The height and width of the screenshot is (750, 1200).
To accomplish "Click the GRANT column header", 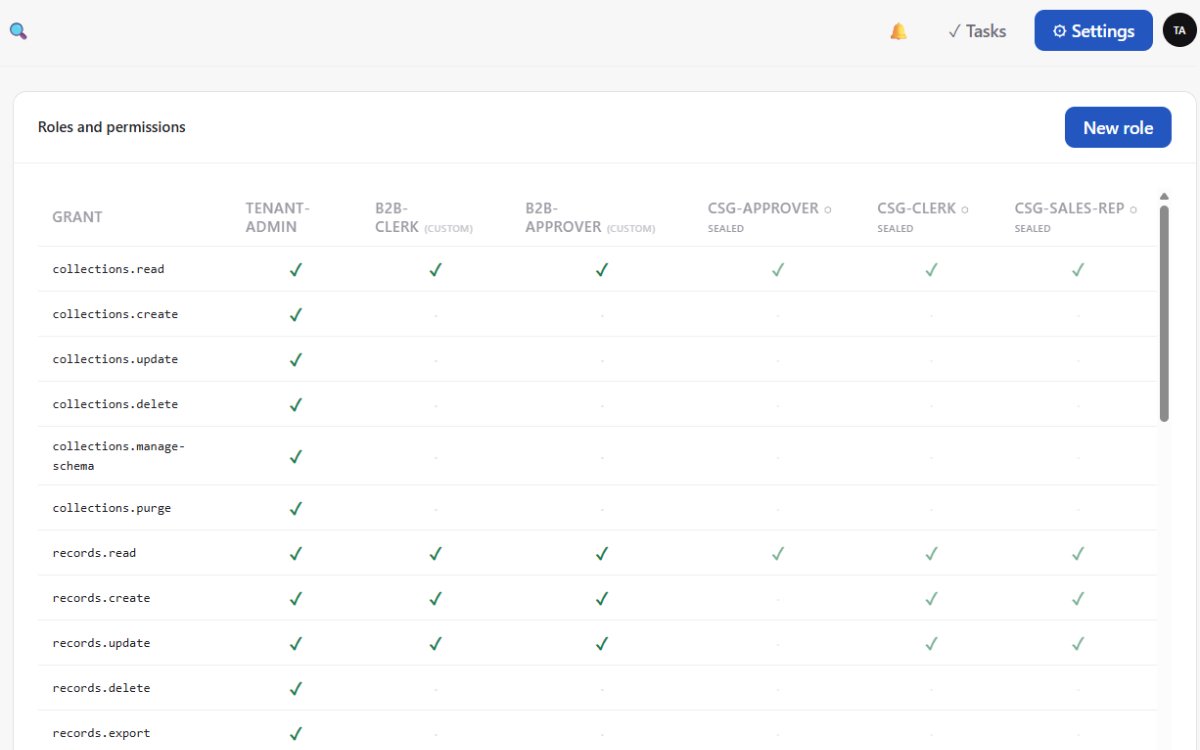I will pos(77,217).
